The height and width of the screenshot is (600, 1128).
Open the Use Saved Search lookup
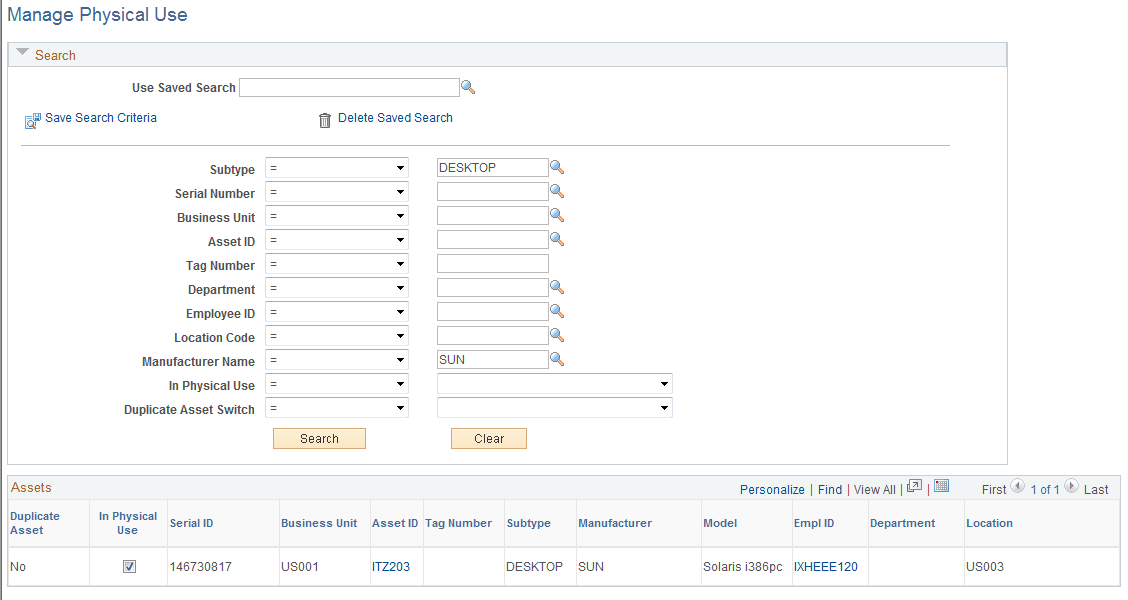coord(468,87)
